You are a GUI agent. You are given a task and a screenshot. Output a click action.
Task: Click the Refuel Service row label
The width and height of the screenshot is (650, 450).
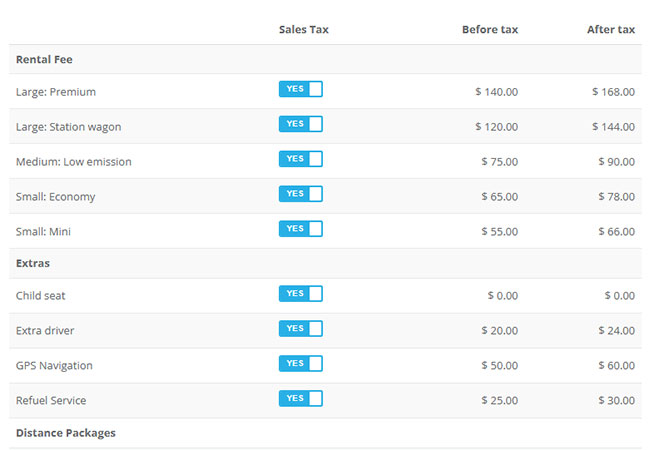click(x=51, y=401)
